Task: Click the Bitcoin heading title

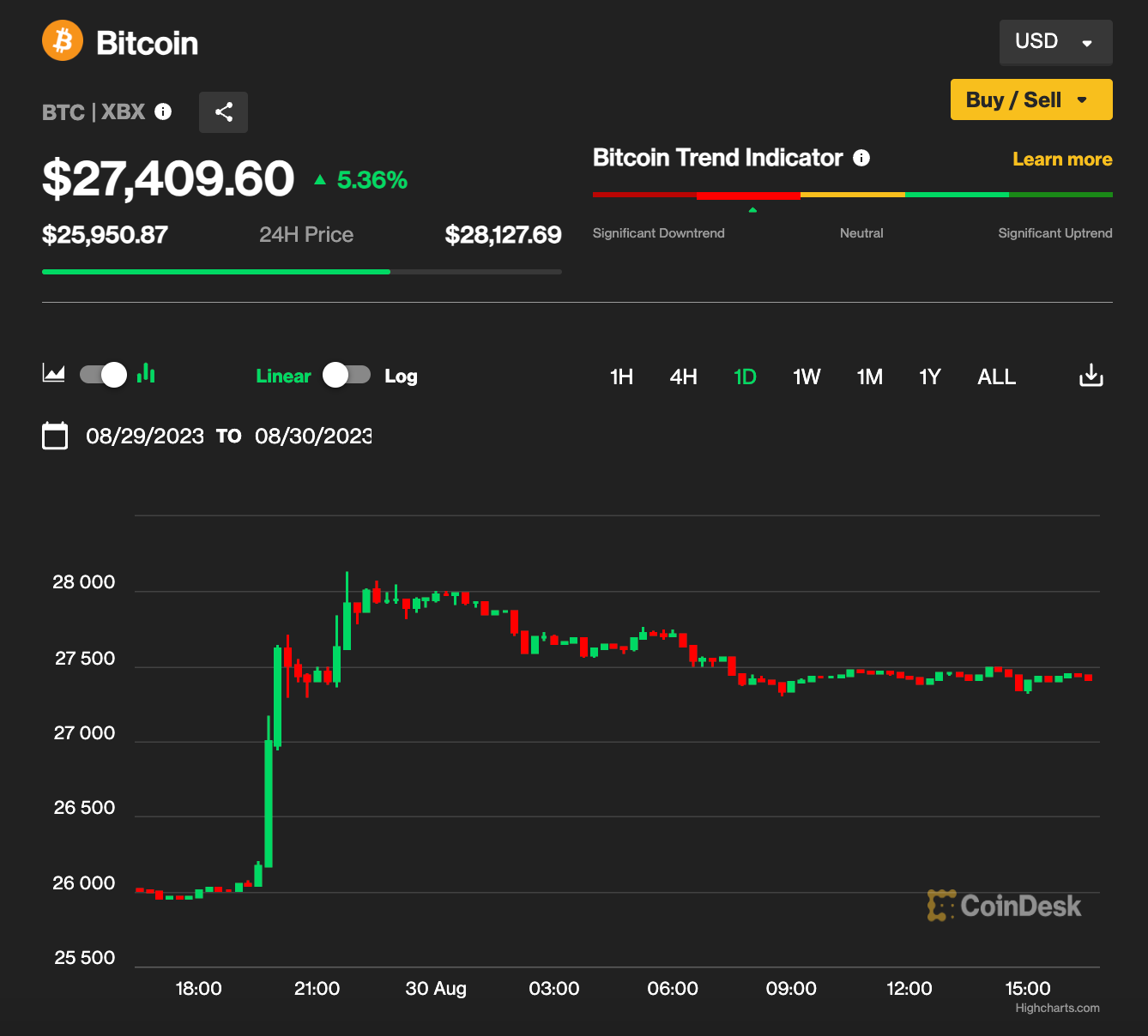Action: (x=147, y=43)
